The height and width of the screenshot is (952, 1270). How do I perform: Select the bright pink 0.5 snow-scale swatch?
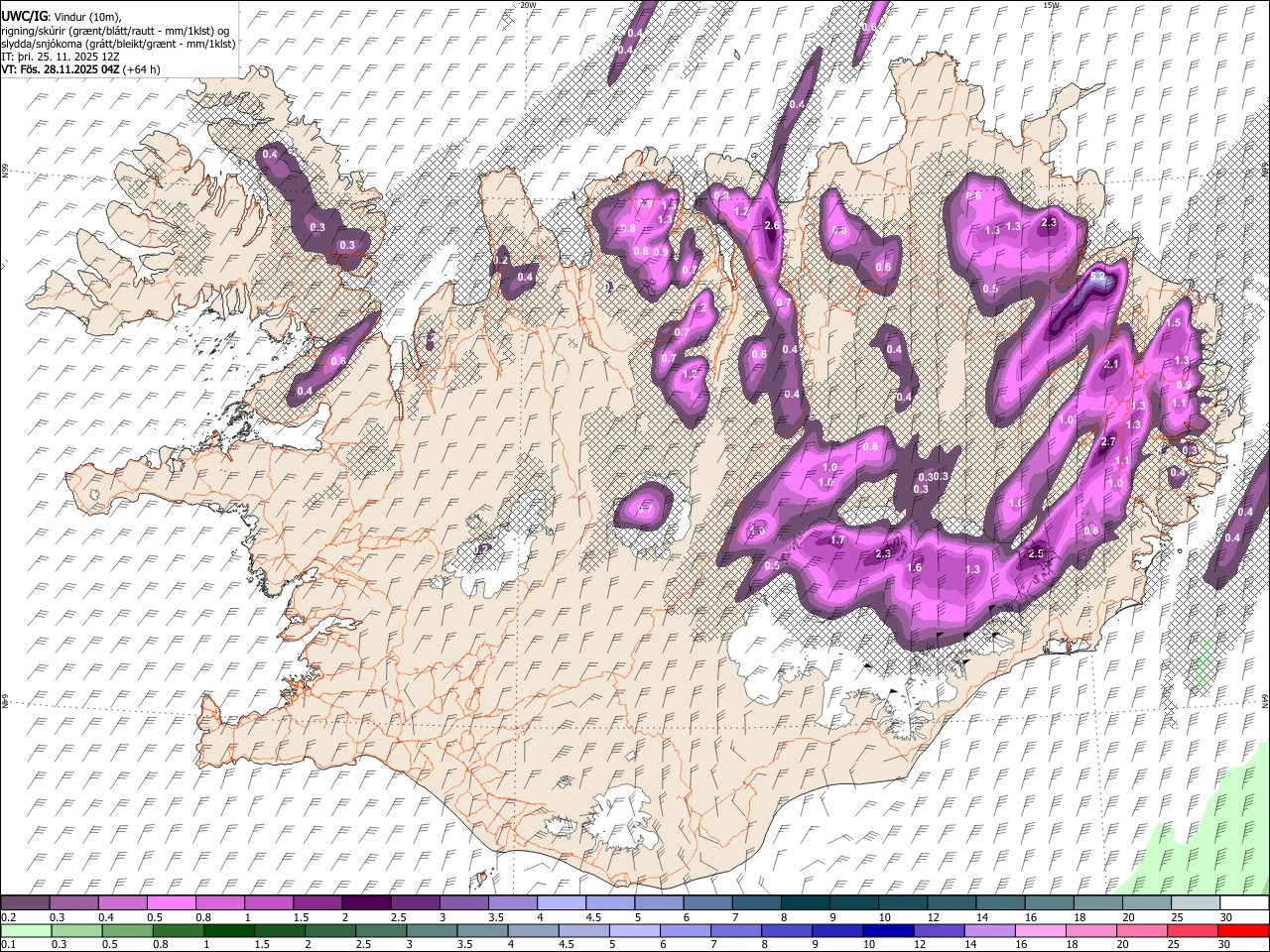click(171, 903)
